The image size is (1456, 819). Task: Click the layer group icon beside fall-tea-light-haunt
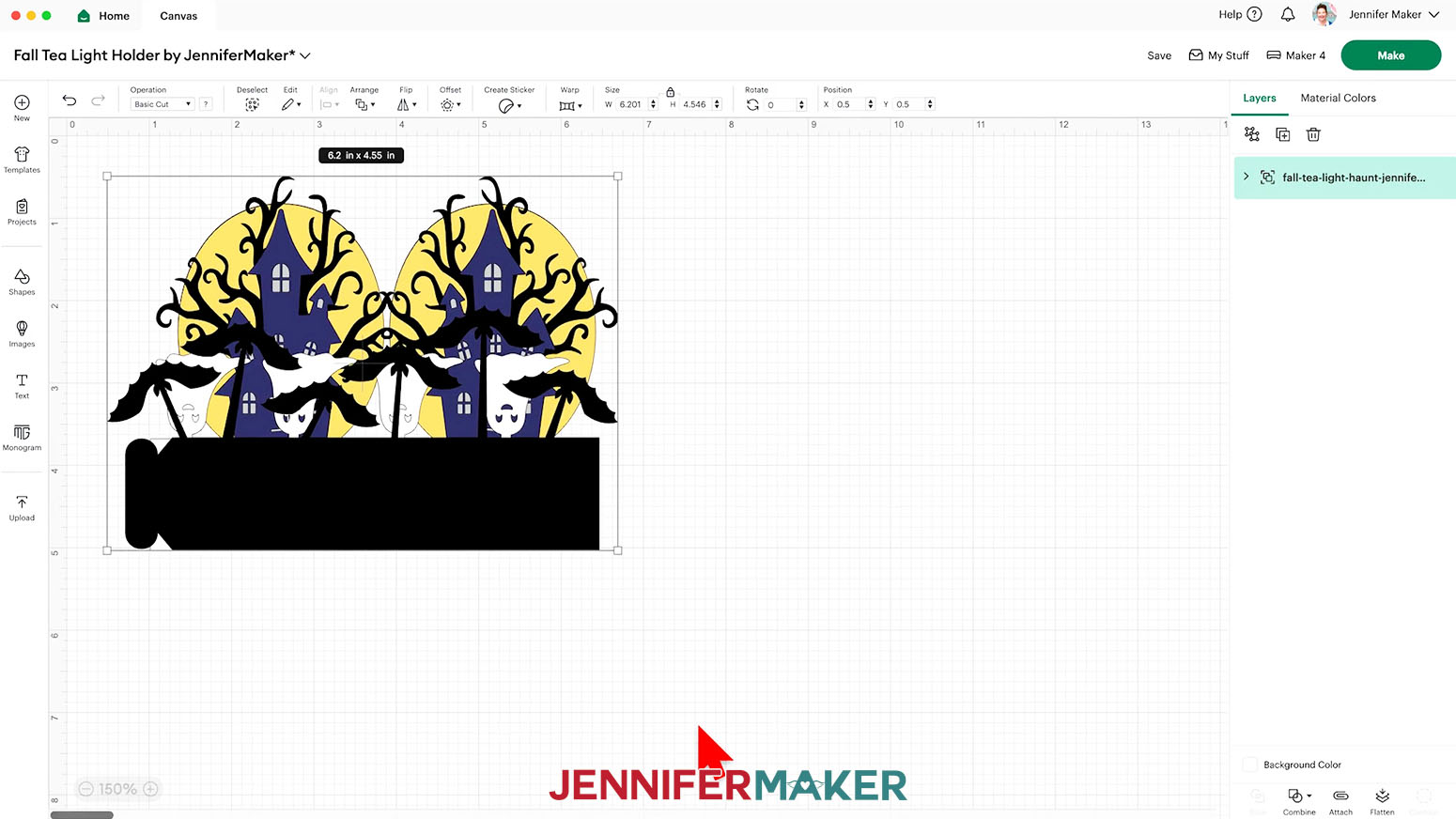click(1267, 177)
